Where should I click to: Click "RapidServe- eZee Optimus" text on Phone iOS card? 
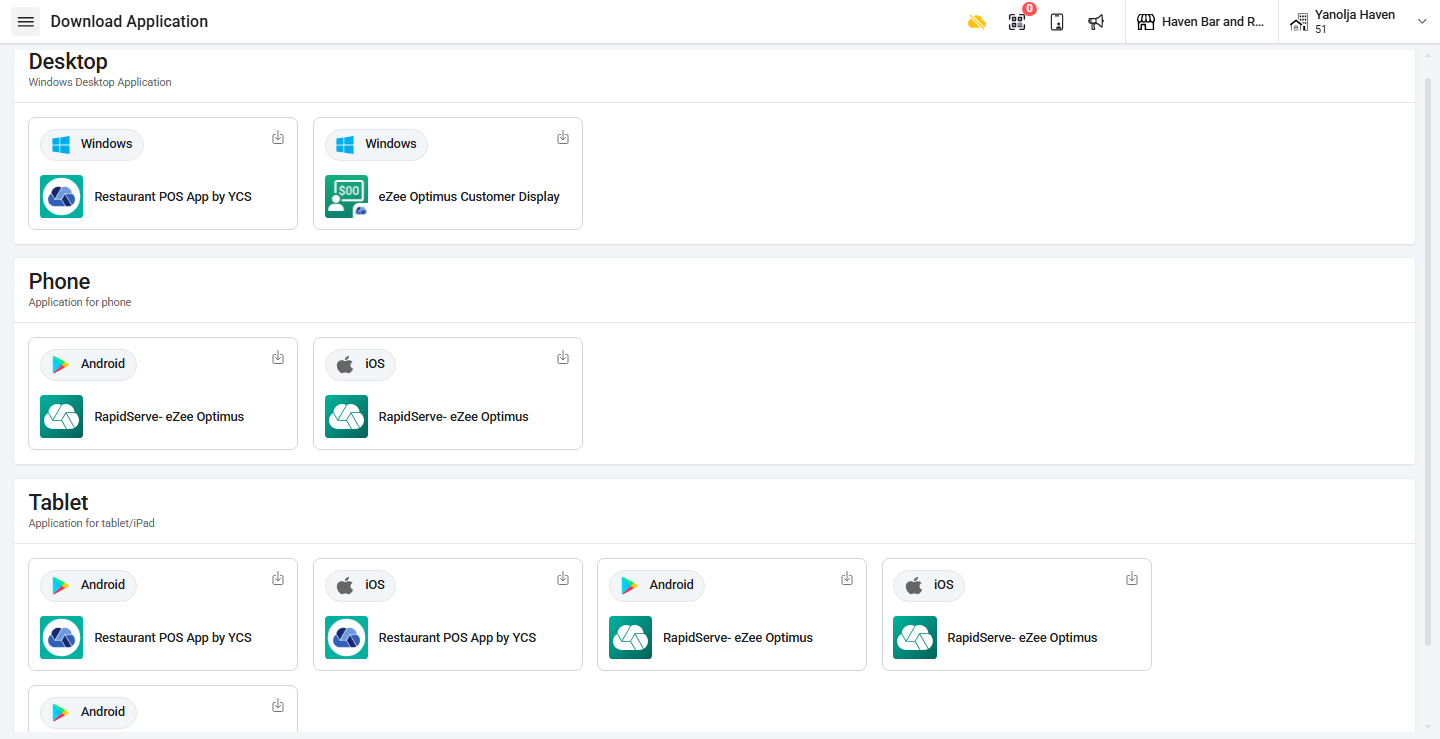pos(453,417)
